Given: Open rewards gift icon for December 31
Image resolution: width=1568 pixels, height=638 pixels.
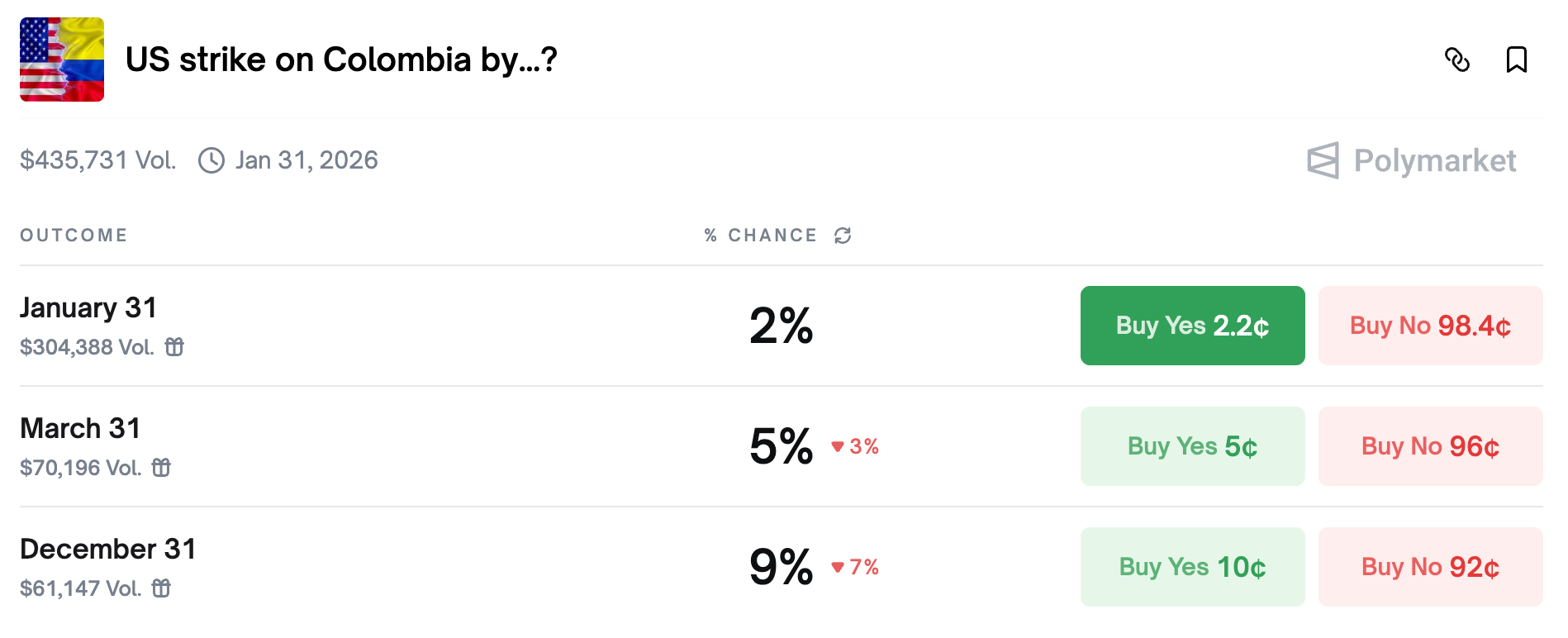Looking at the screenshot, I should pos(162,588).
